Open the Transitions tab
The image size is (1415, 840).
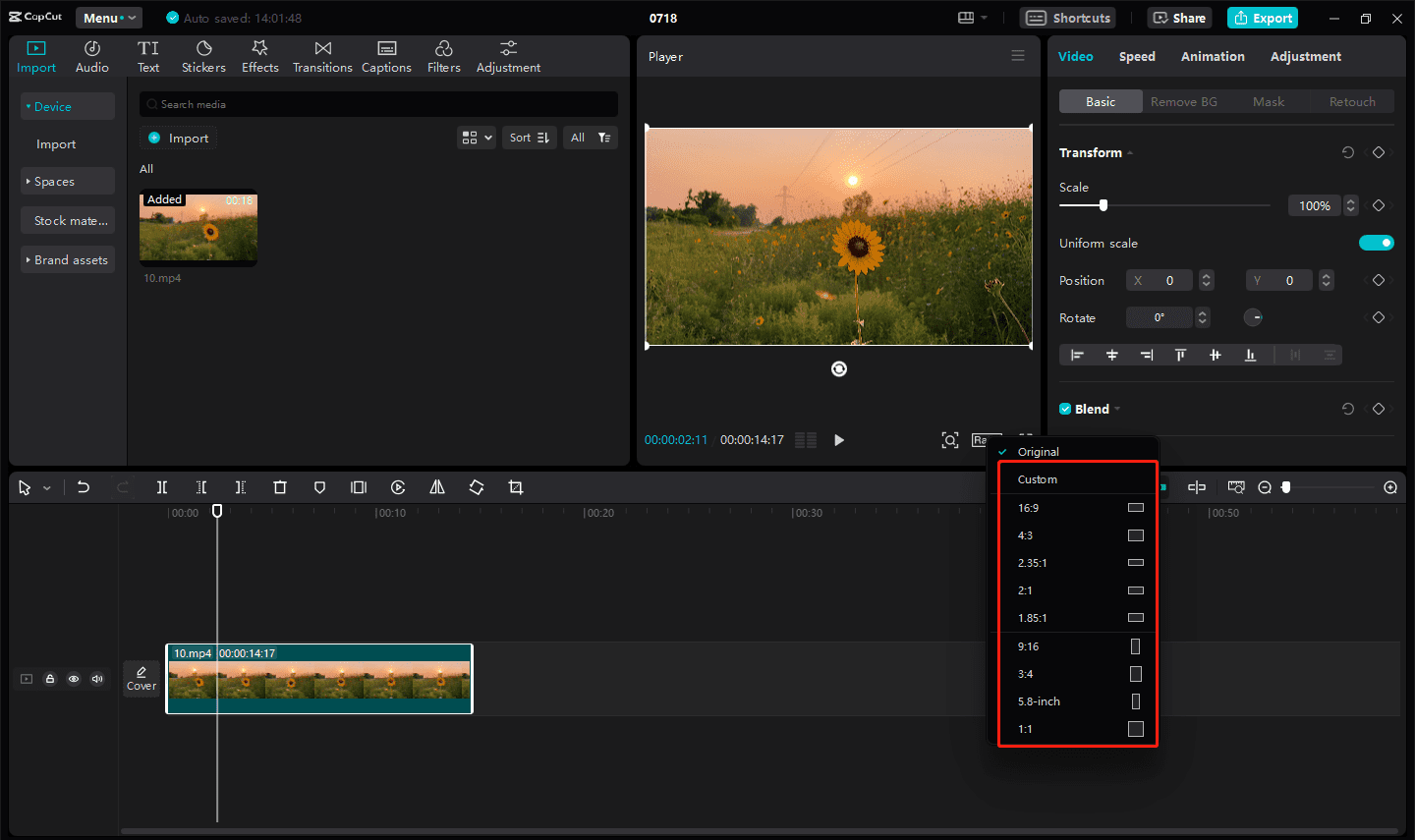click(x=322, y=57)
